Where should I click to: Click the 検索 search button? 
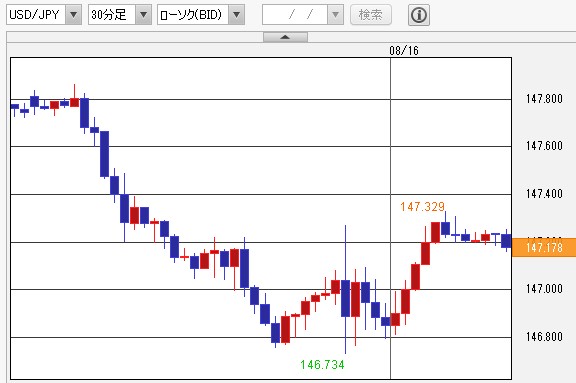pos(371,15)
